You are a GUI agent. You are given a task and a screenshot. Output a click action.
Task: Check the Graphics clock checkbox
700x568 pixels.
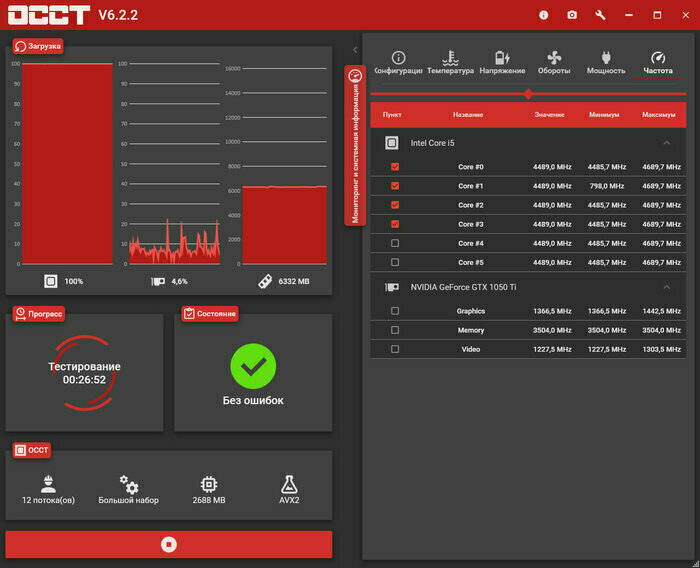click(395, 311)
